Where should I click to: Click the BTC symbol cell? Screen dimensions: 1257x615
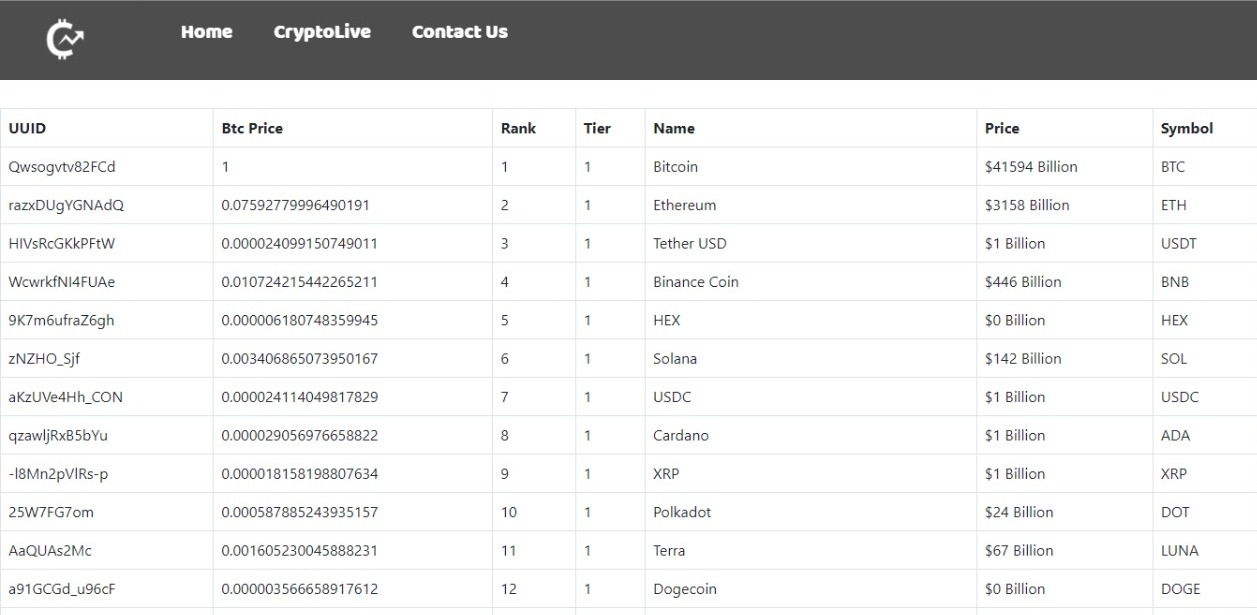pyautogui.click(x=1205, y=167)
